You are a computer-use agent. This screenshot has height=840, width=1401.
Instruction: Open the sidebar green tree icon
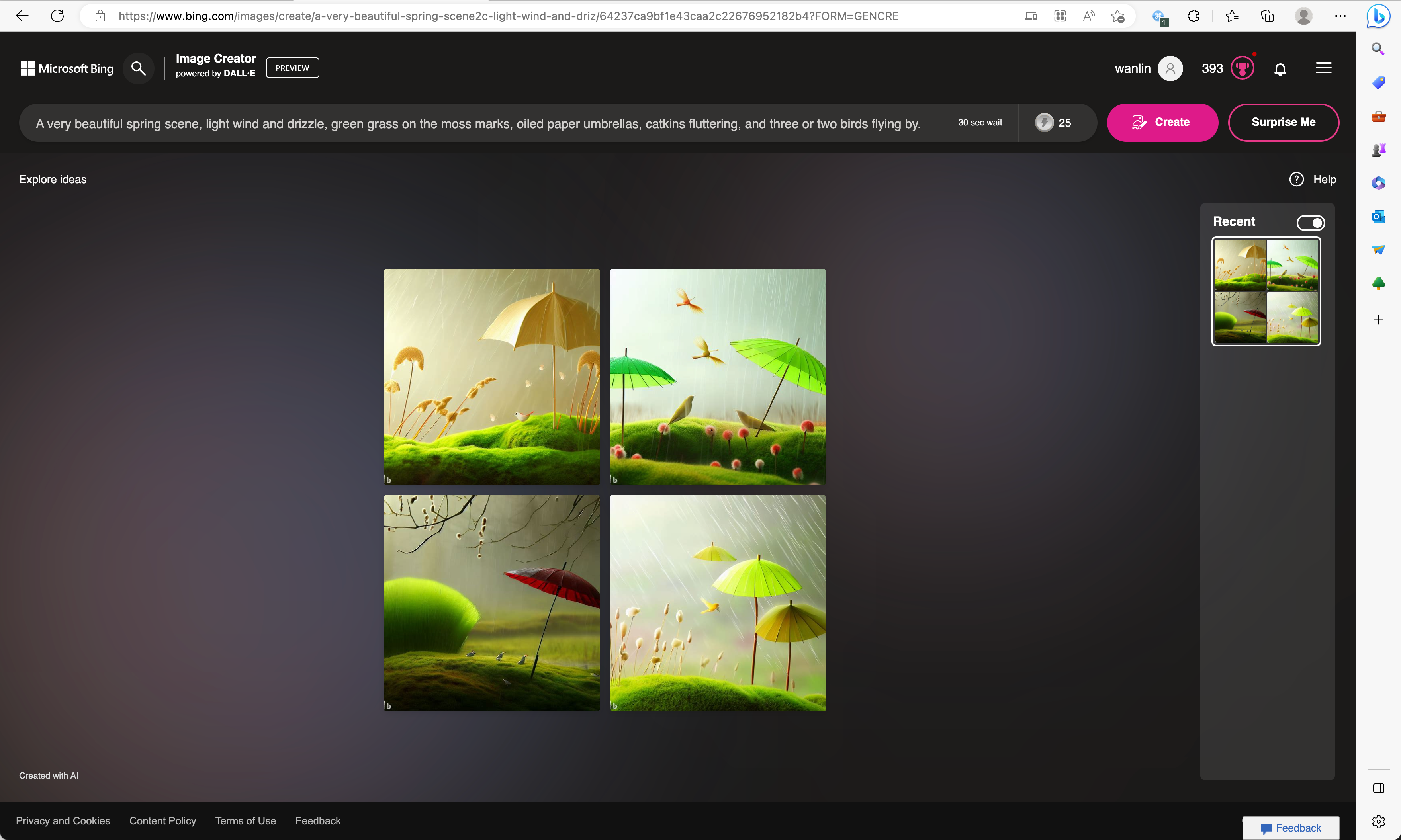[x=1378, y=283]
